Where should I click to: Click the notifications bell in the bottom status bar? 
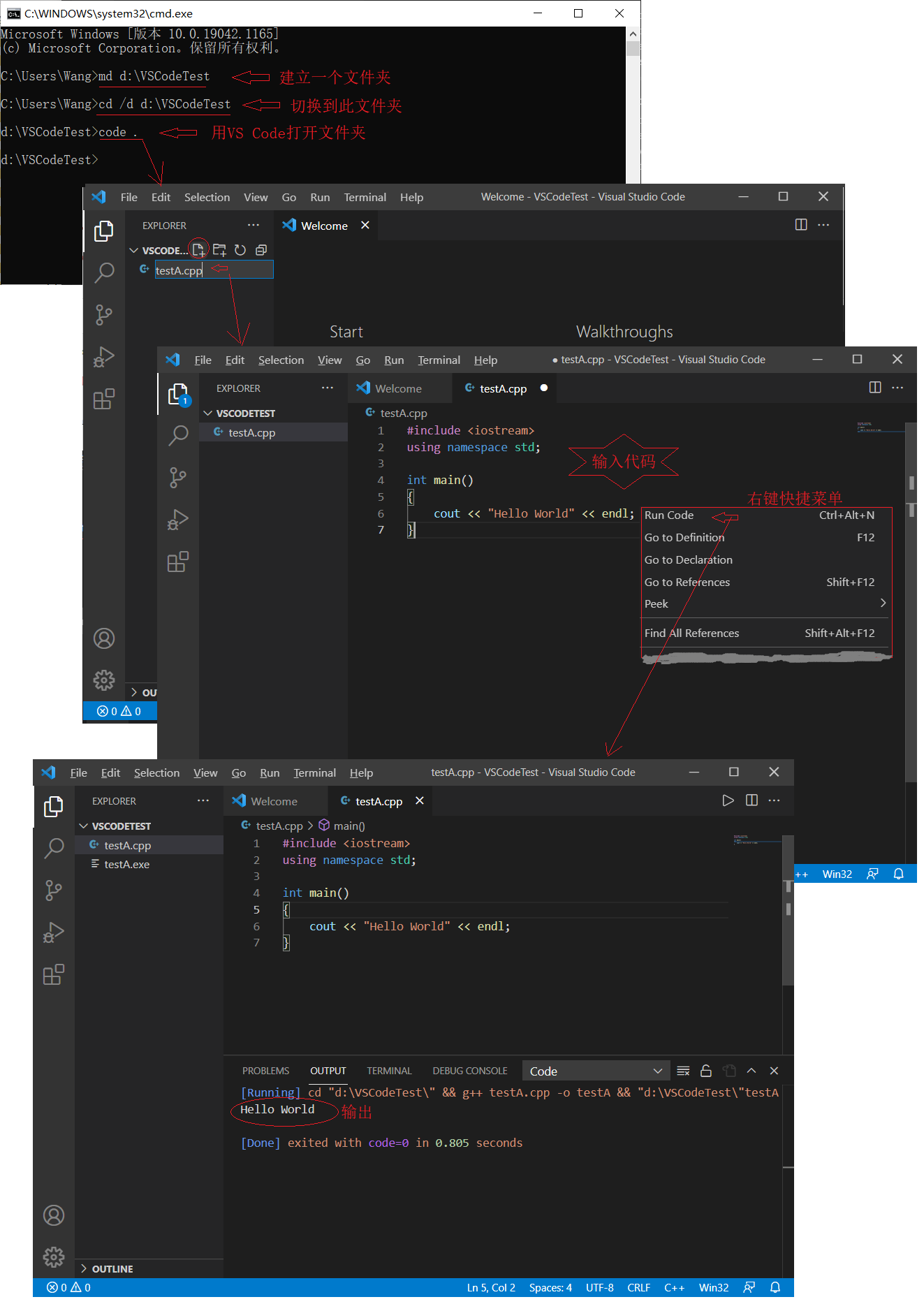pyautogui.click(x=775, y=1287)
